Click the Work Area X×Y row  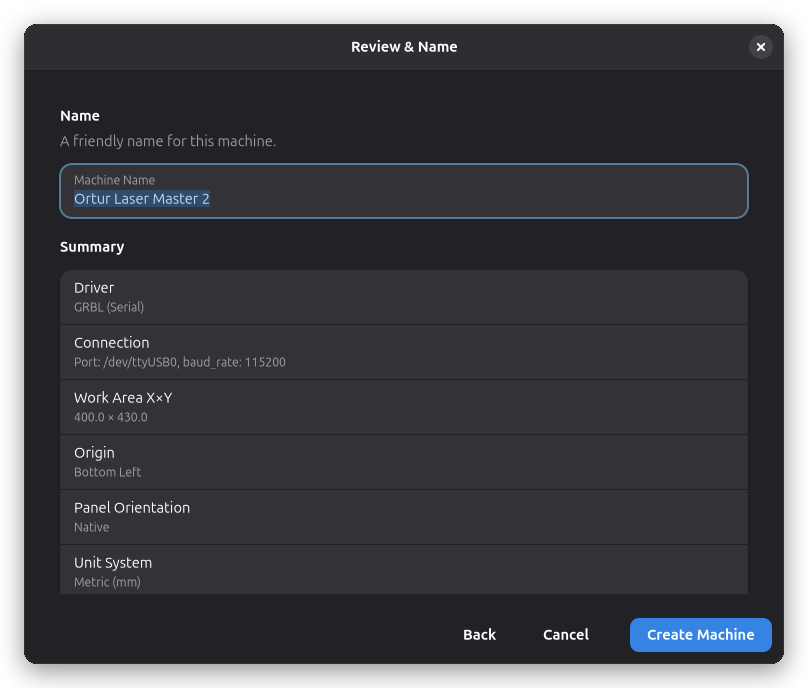(403, 407)
